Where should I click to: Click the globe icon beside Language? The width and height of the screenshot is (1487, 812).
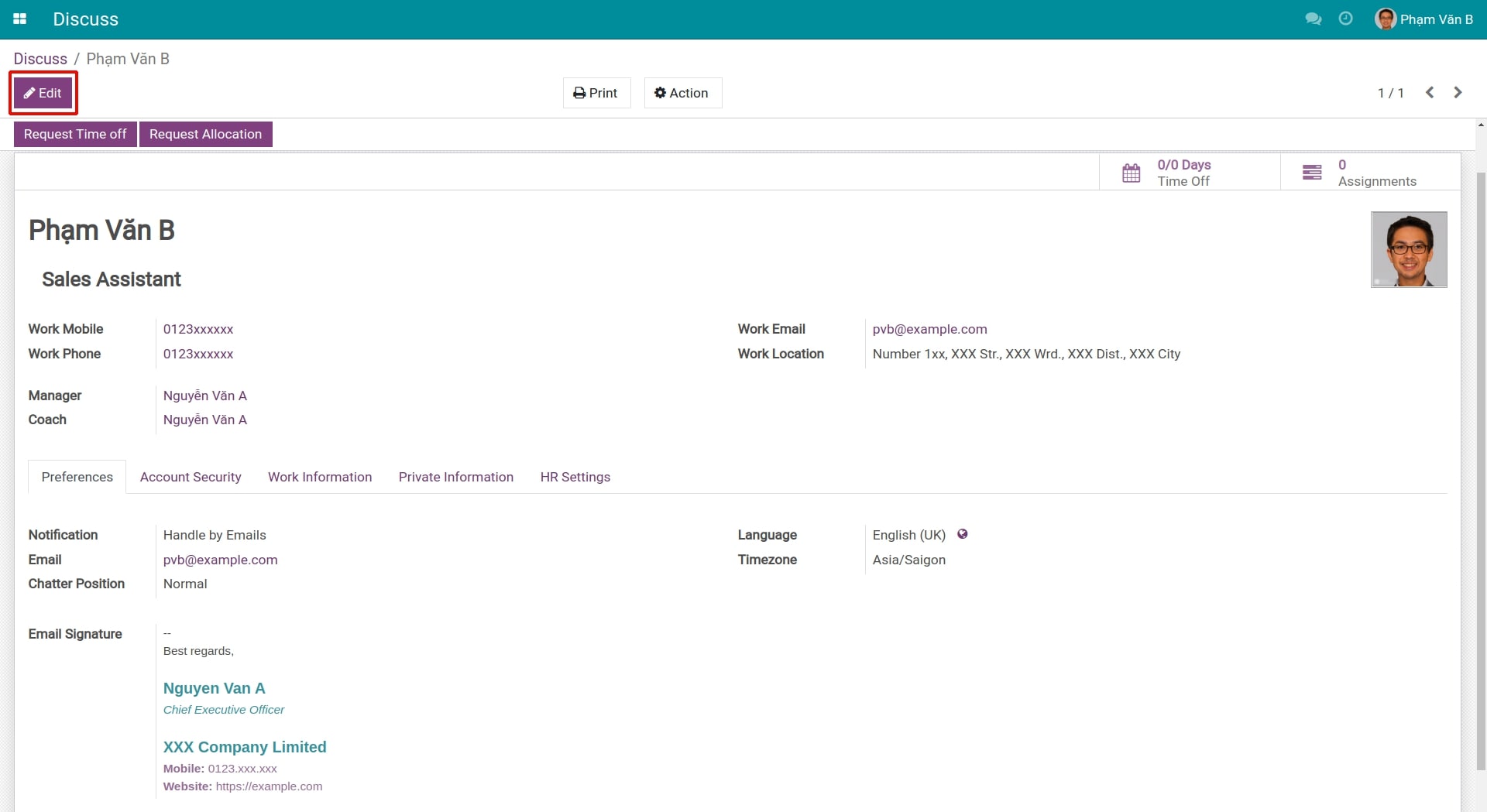point(962,534)
